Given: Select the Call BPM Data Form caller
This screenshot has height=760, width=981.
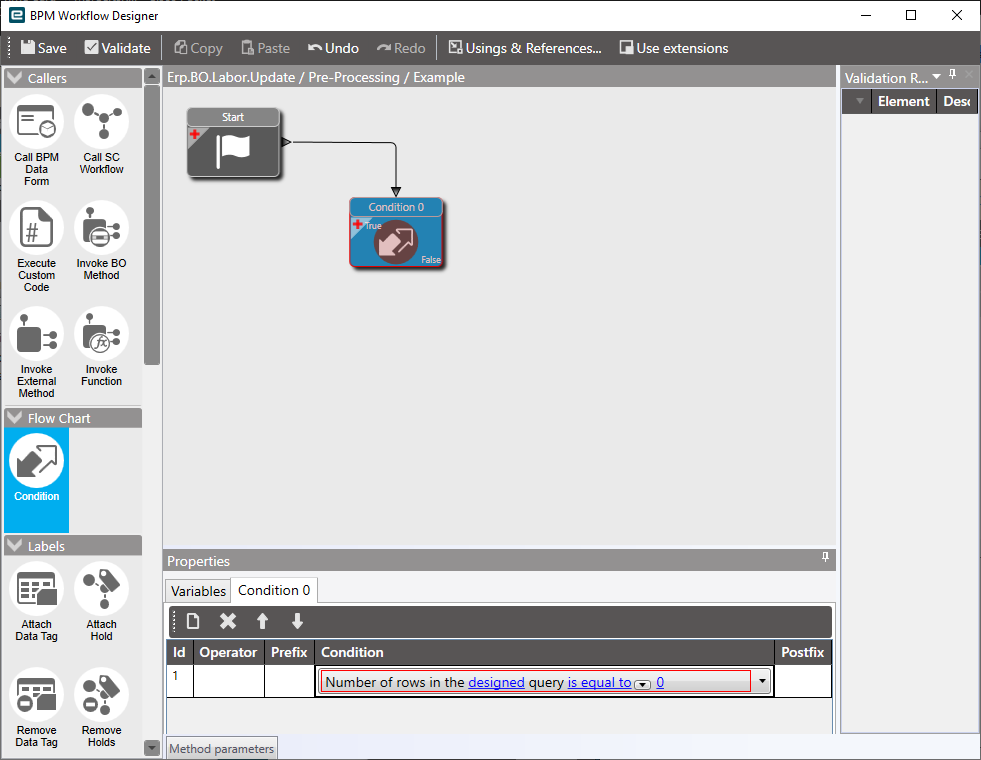Looking at the screenshot, I should 36,141.
